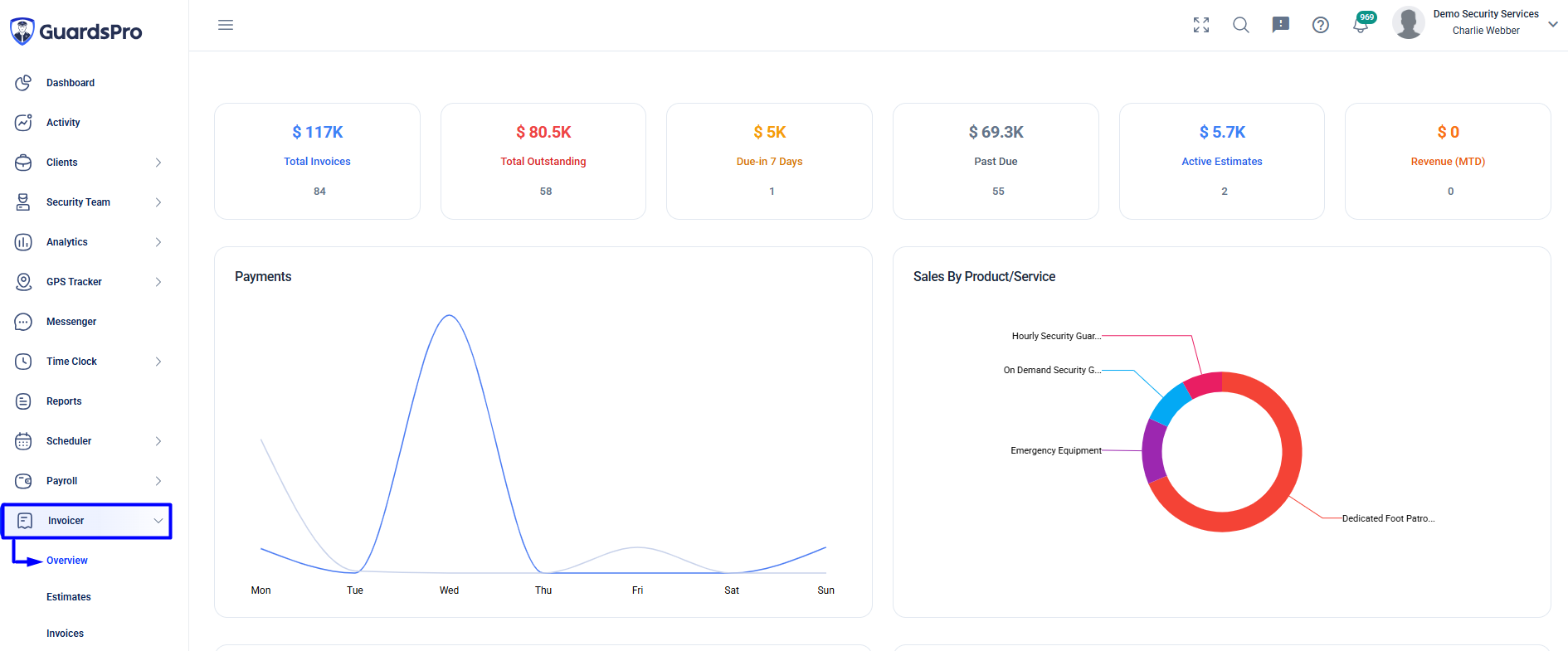Open the Invoices submenu link
This screenshot has width=1568, height=651.
pyautogui.click(x=65, y=634)
